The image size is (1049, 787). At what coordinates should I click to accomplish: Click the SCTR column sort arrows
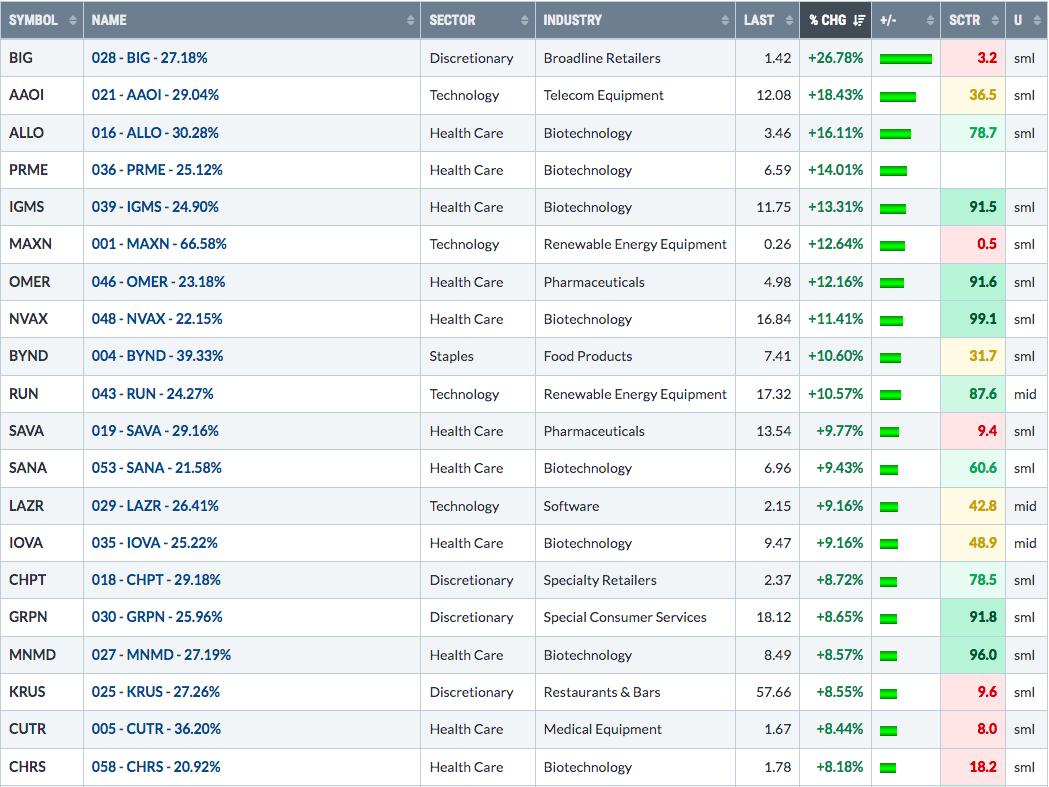click(995, 20)
